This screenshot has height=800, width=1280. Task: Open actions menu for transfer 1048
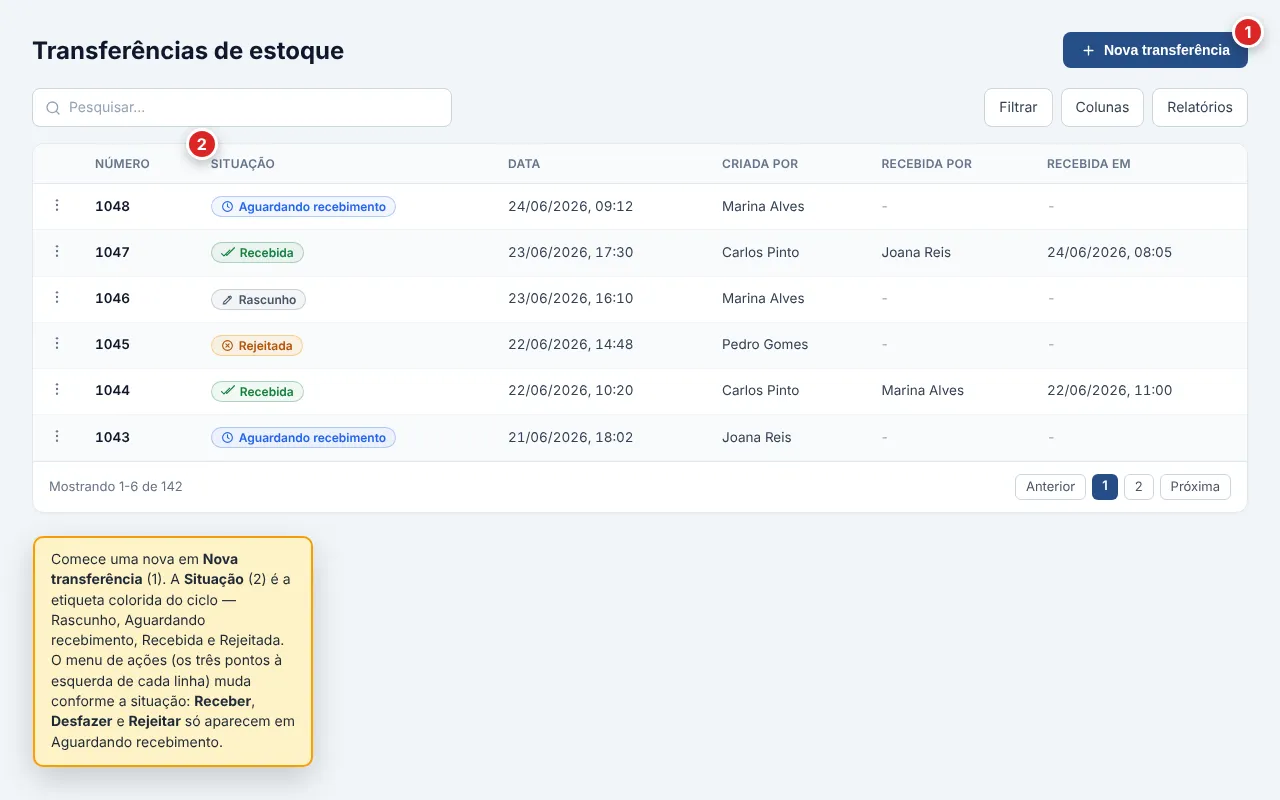click(x=57, y=206)
